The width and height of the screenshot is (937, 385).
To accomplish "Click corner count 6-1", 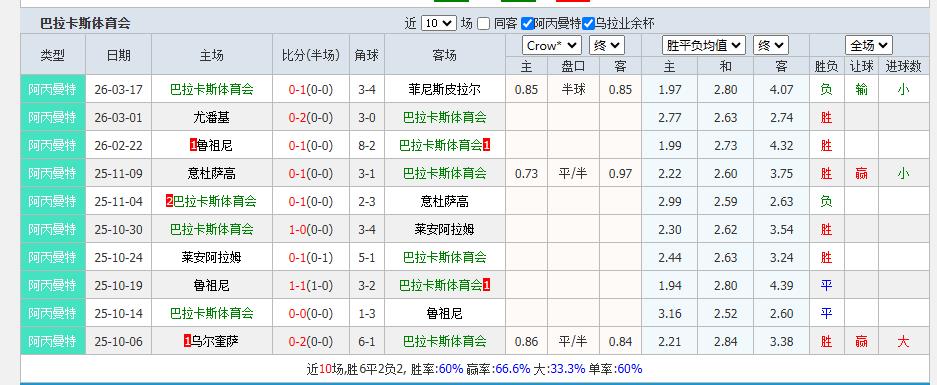I will 367,342.
